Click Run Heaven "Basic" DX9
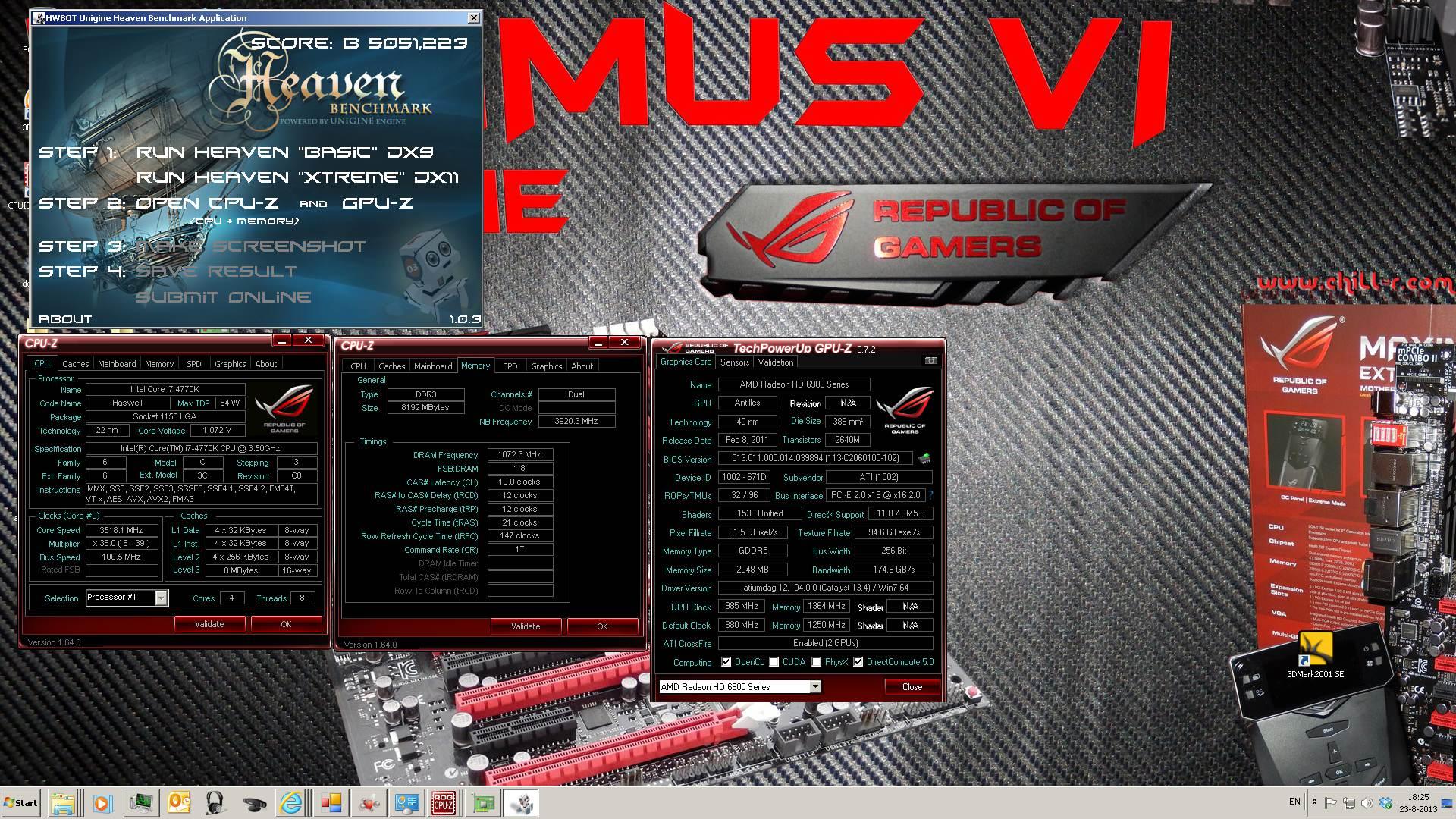This screenshot has height=819, width=1456. click(284, 152)
